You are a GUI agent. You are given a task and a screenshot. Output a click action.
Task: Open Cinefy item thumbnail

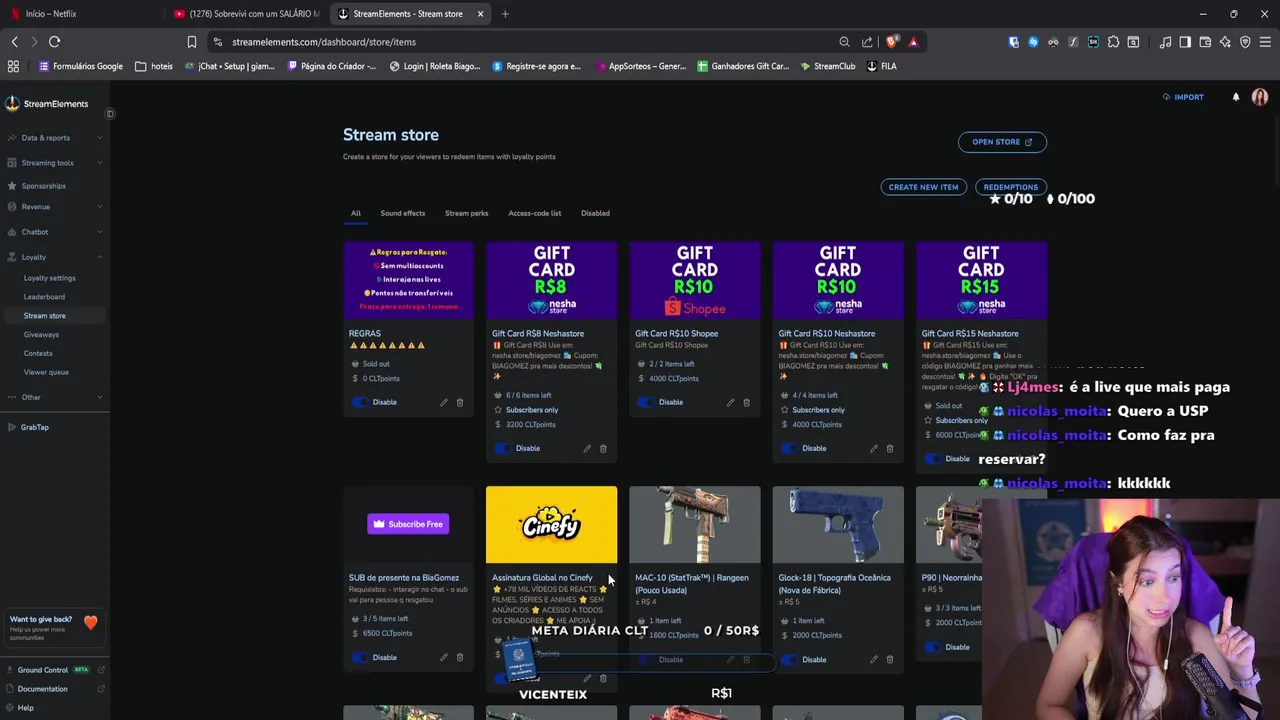[x=551, y=525]
